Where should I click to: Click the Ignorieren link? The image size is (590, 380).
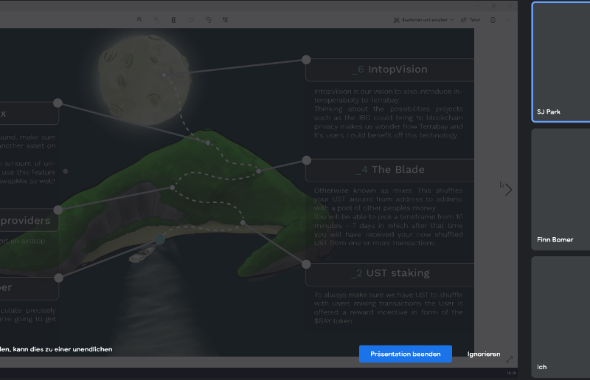pyautogui.click(x=484, y=354)
